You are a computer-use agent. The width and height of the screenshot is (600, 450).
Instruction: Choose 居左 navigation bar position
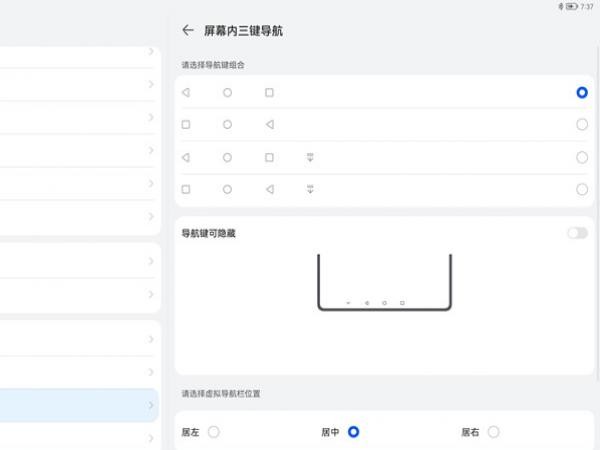pyautogui.click(x=214, y=432)
